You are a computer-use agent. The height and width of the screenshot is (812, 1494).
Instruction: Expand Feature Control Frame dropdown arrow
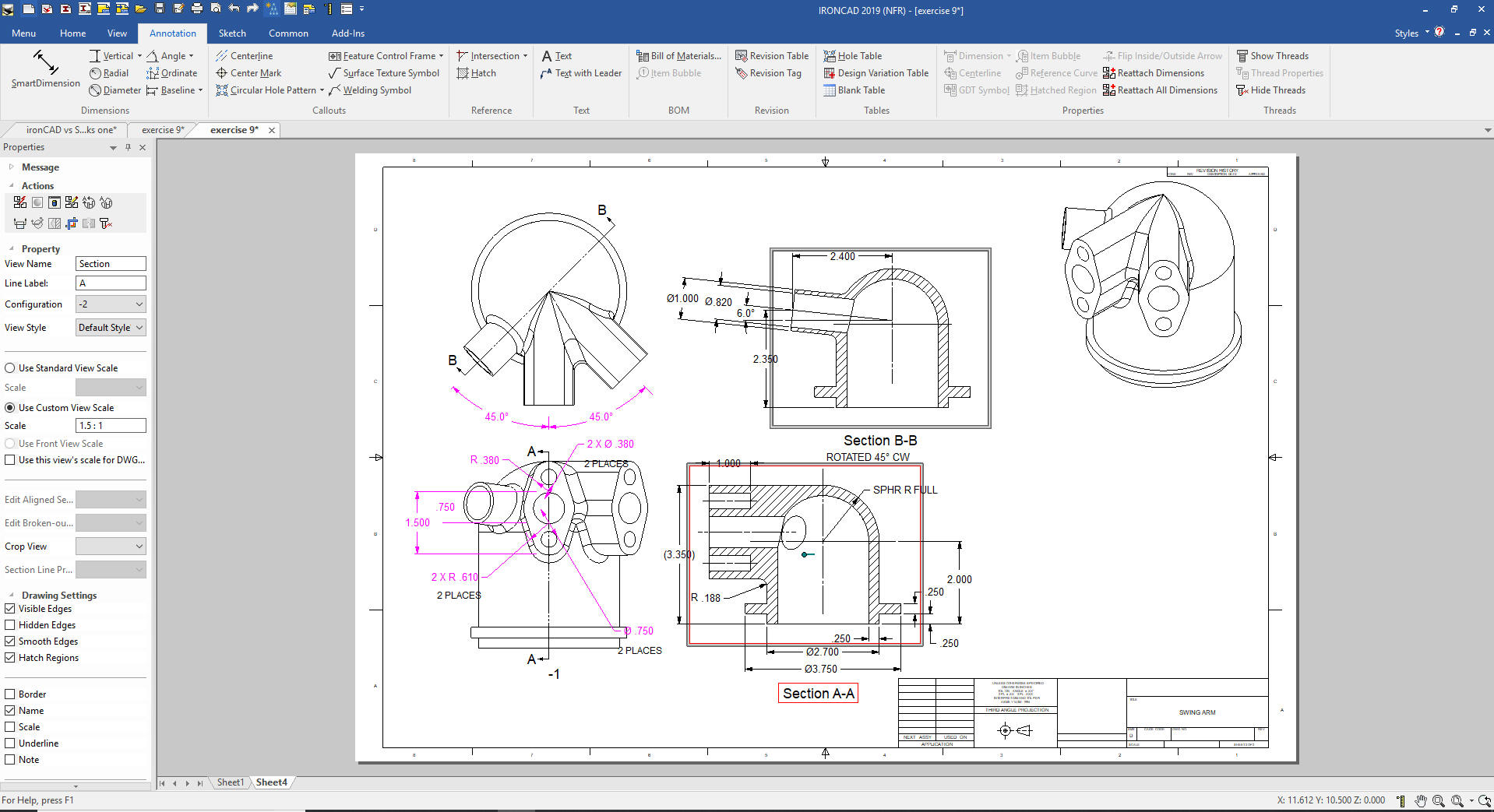pyautogui.click(x=441, y=56)
